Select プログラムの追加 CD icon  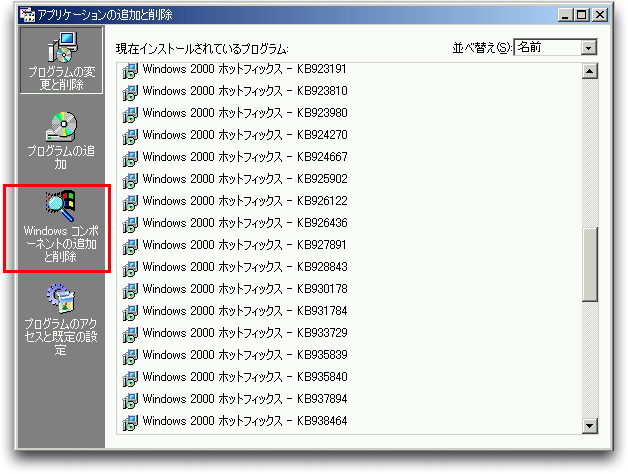click(61, 127)
